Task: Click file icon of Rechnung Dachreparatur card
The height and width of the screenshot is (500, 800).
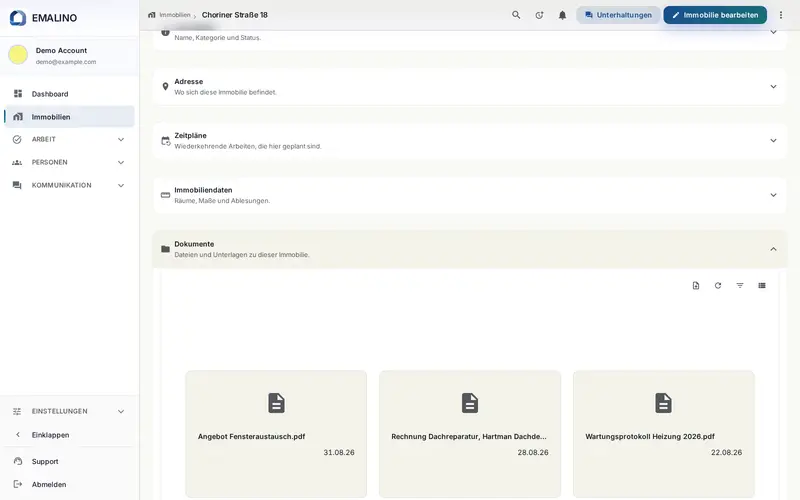Action: [470, 403]
